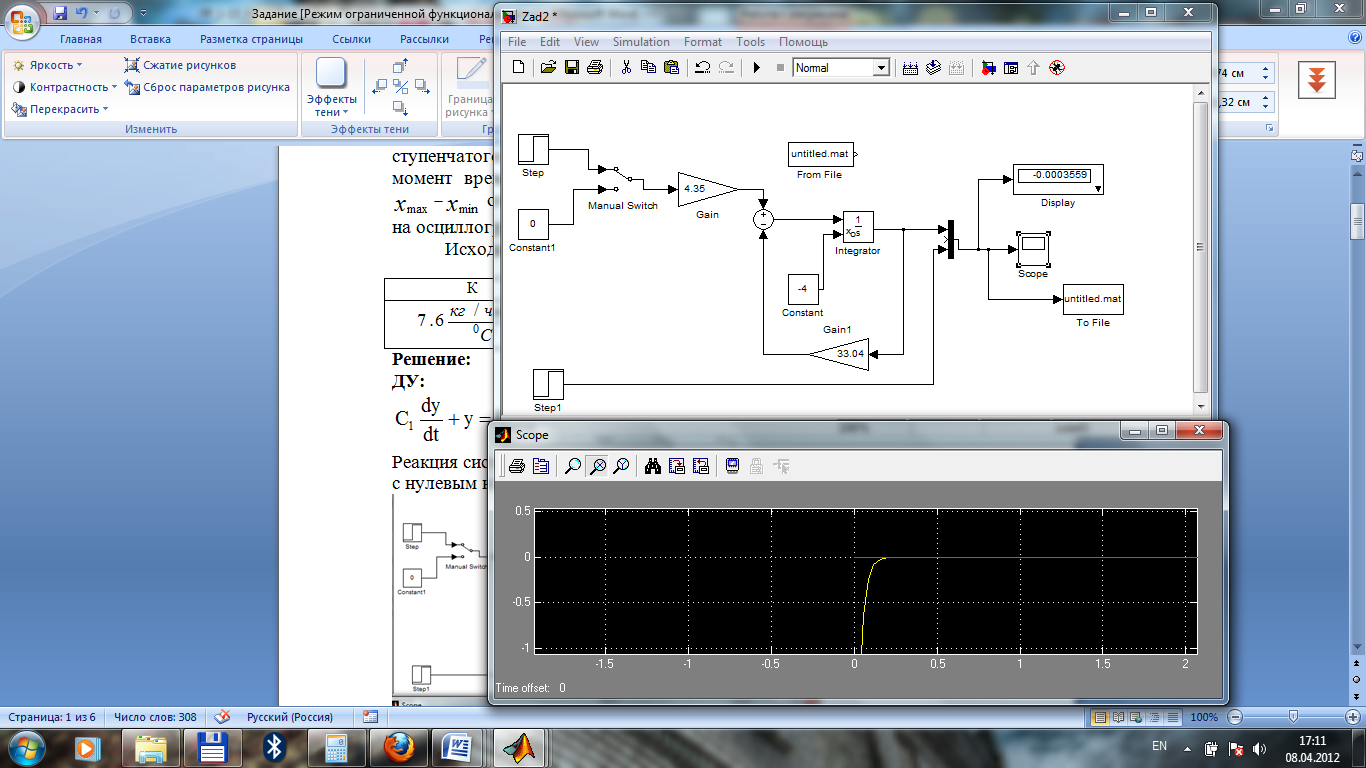The image size is (1366, 768).
Task: Open Tools menu in Zad2
Action: [750, 42]
